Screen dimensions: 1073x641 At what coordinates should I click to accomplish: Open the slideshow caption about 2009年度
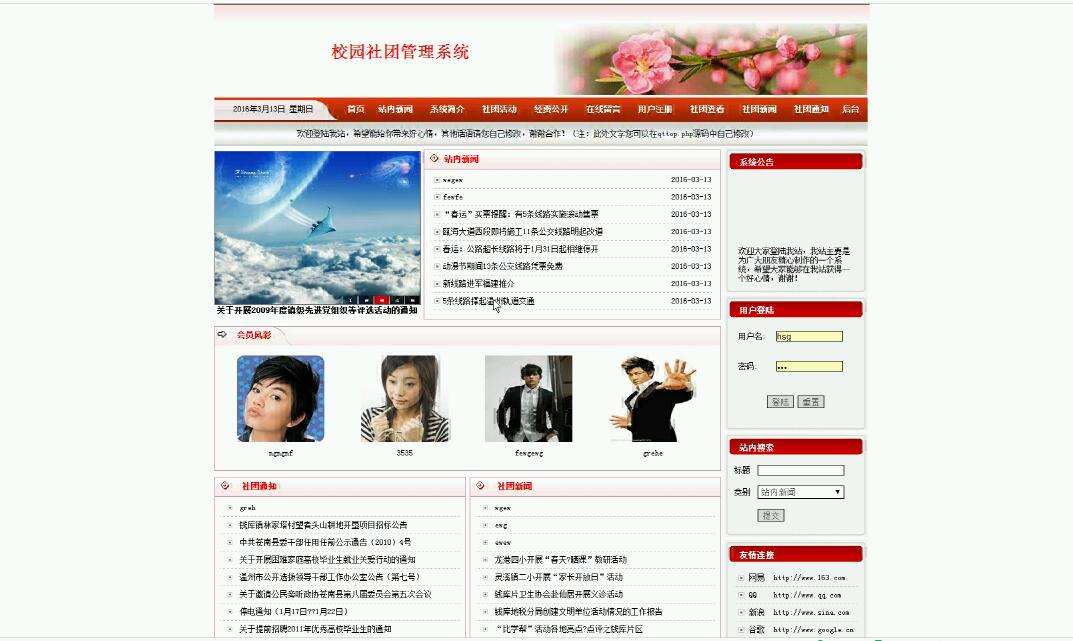[x=317, y=311]
